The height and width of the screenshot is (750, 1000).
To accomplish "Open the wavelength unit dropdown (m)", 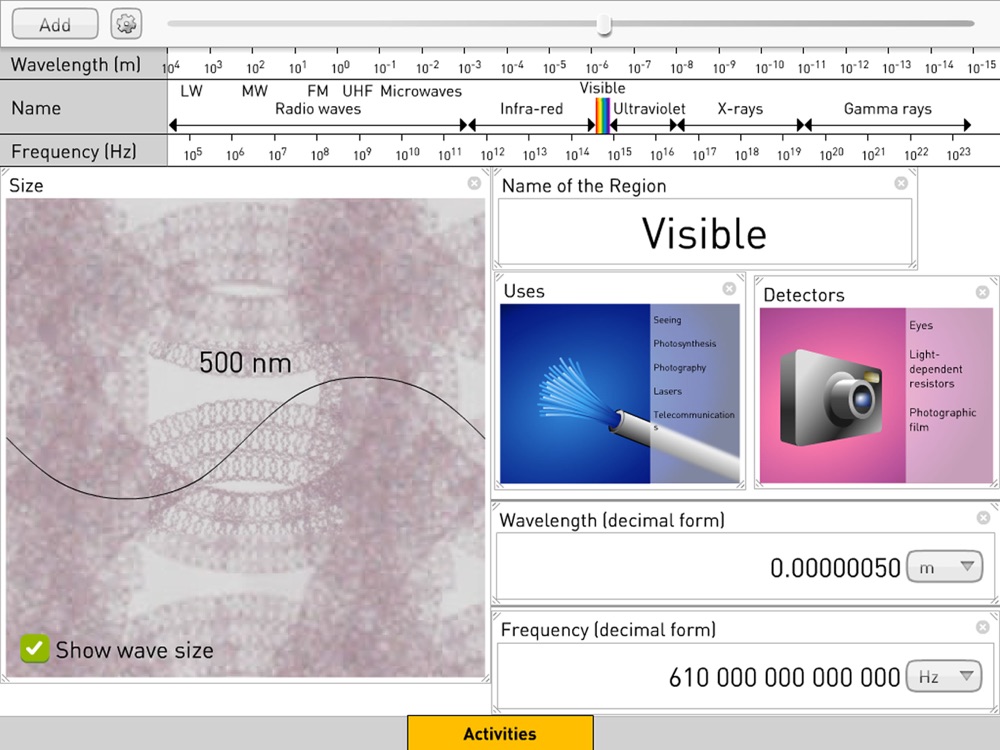I will pyautogui.click(x=945, y=567).
